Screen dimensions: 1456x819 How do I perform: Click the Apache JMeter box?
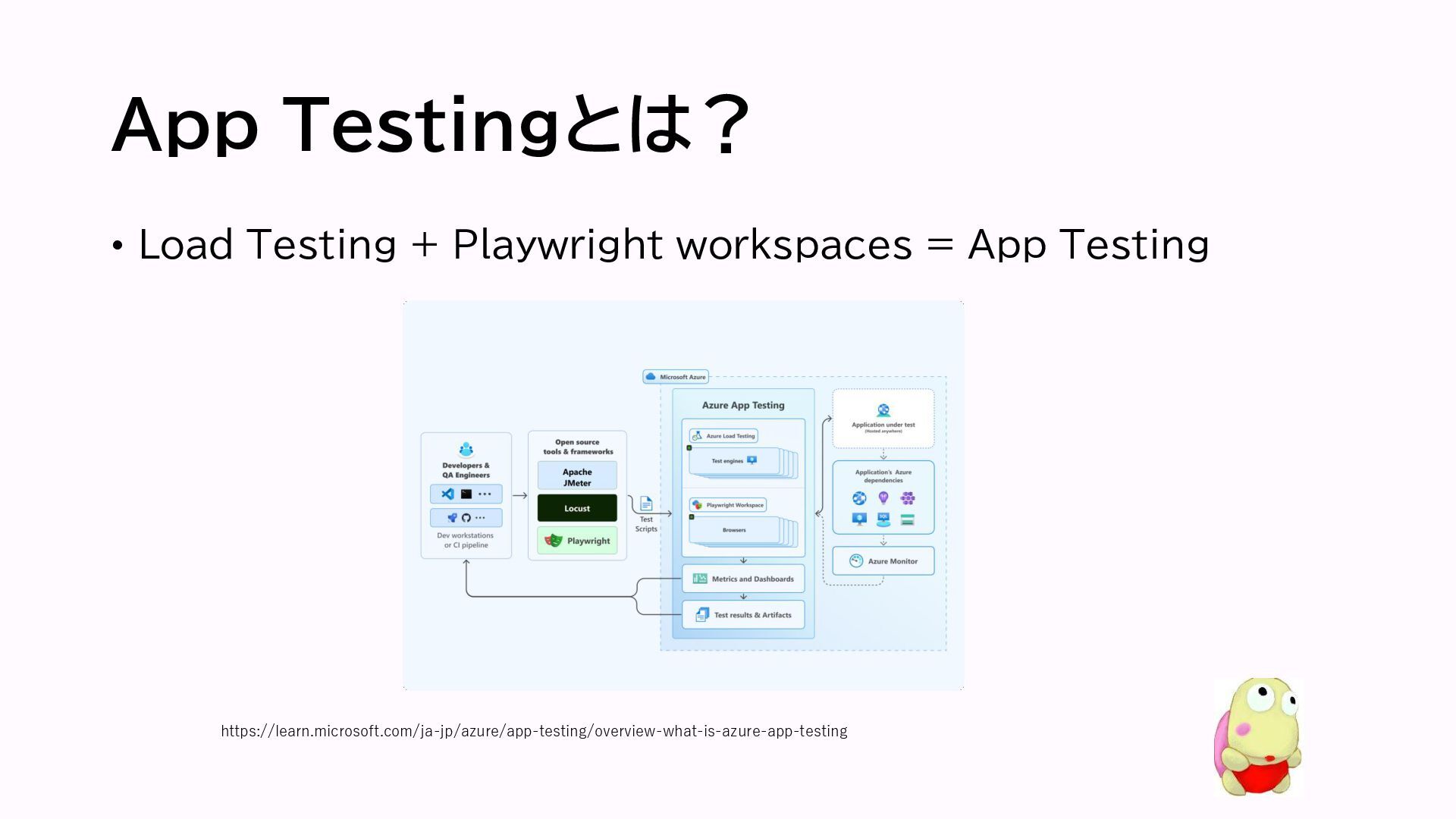pos(577,477)
